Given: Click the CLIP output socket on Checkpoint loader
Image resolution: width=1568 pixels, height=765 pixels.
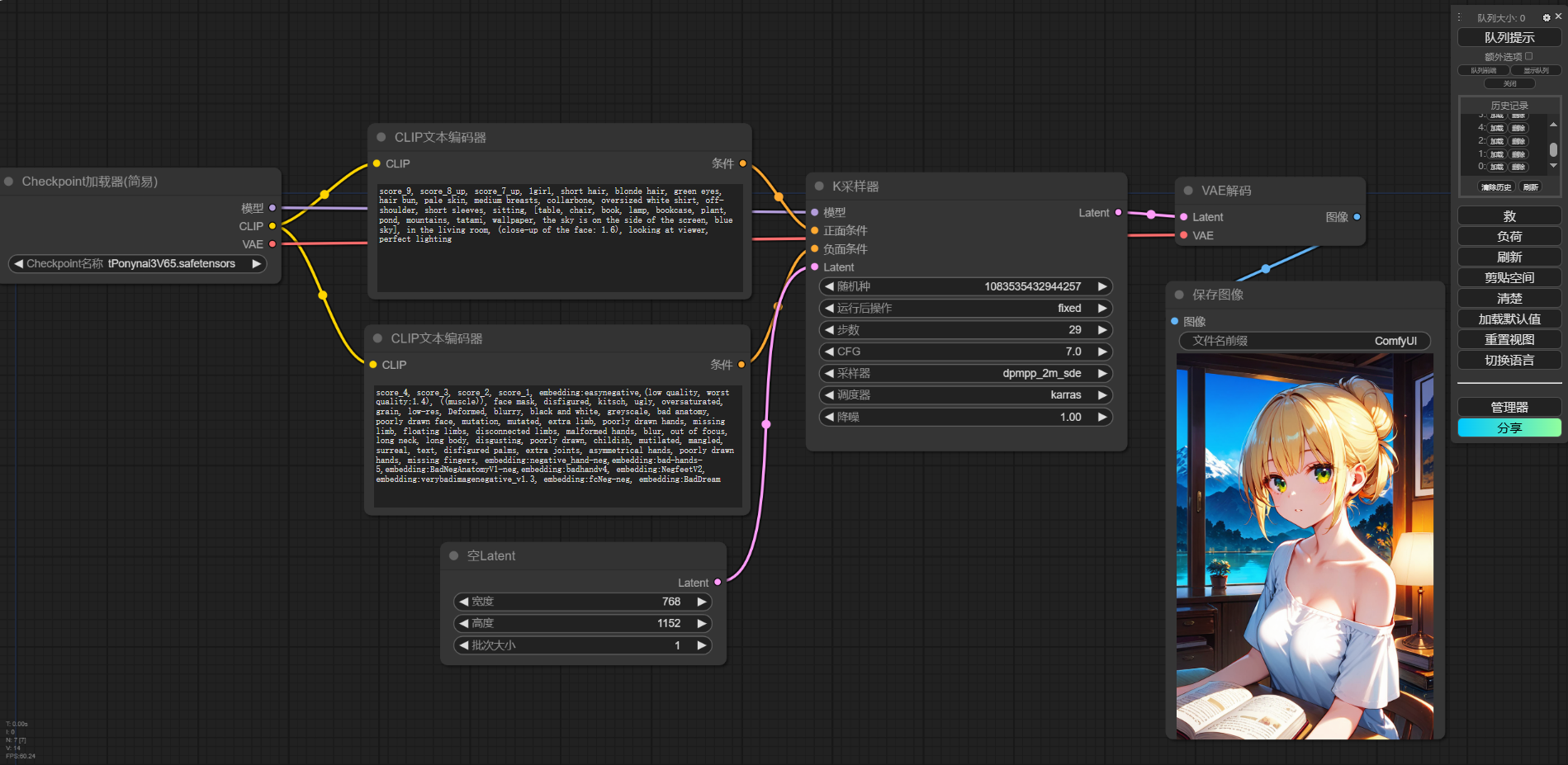Looking at the screenshot, I should (x=272, y=226).
